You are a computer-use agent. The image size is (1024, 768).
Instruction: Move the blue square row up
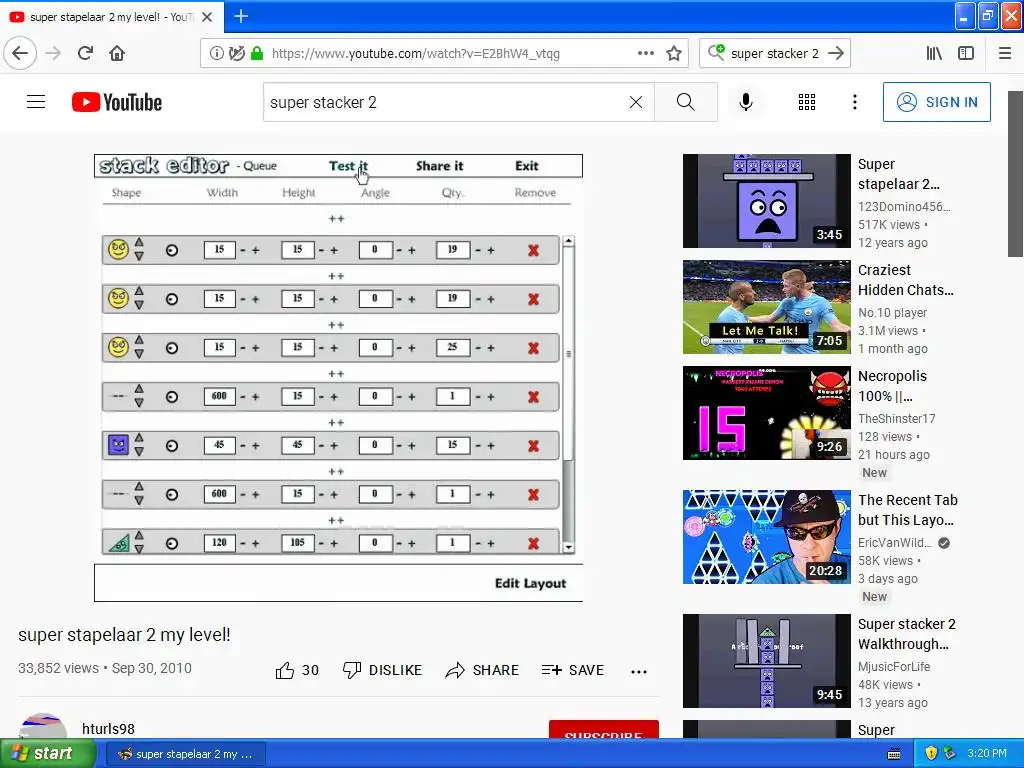click(139, 438)
